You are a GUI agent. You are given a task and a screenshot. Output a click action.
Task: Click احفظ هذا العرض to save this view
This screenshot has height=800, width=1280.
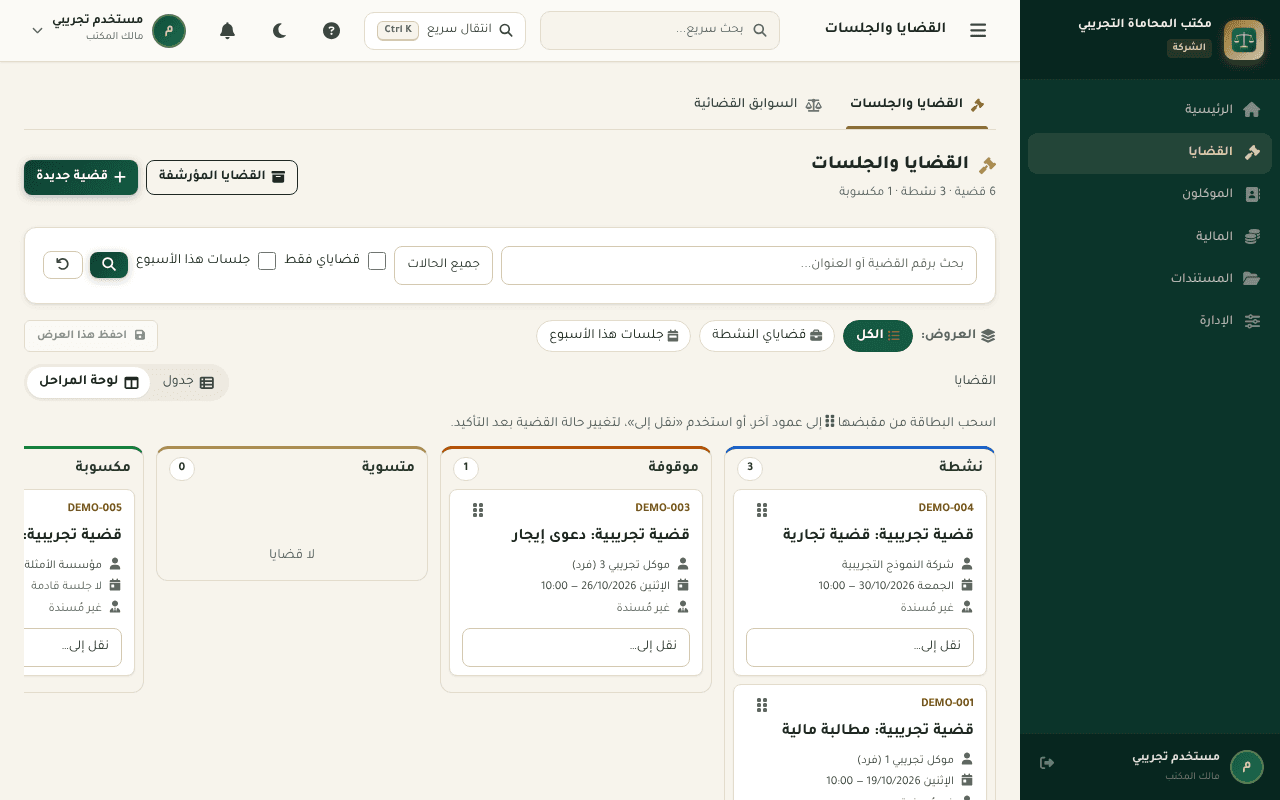tap(91, 336)
